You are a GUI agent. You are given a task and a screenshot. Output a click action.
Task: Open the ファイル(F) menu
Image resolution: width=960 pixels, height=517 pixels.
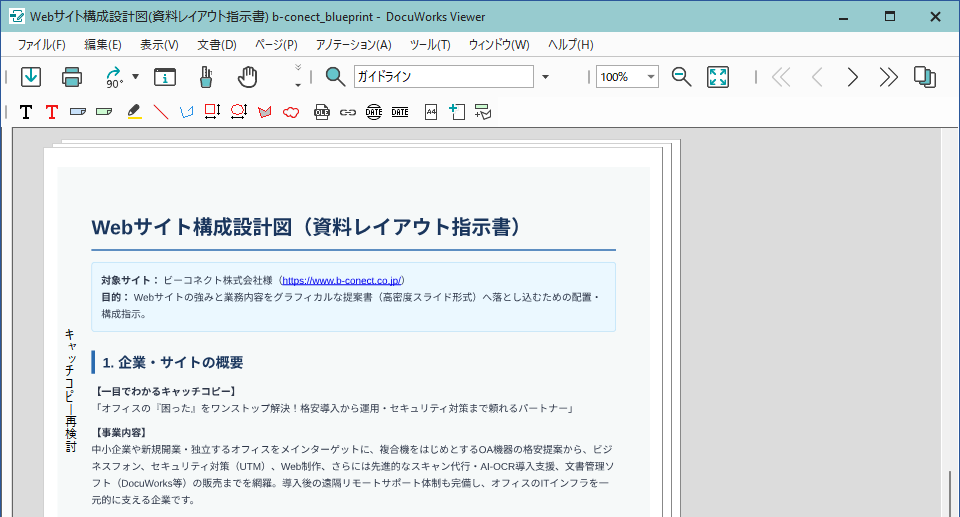[42, 45]
